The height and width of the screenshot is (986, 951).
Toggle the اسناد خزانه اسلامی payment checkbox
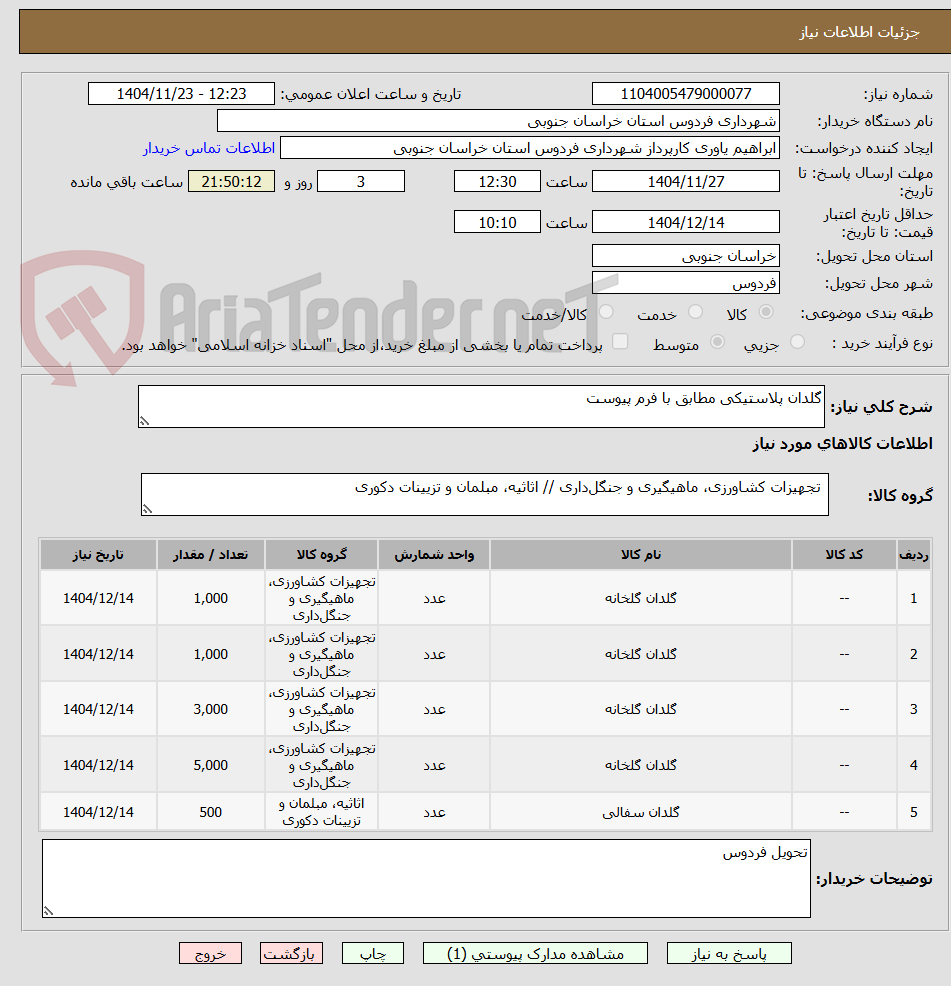click(x=620, y=341)
